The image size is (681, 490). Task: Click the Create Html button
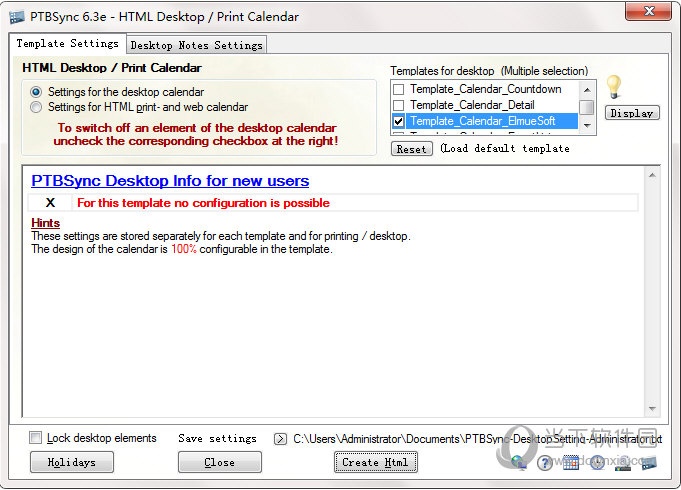(x=375, y=462)
